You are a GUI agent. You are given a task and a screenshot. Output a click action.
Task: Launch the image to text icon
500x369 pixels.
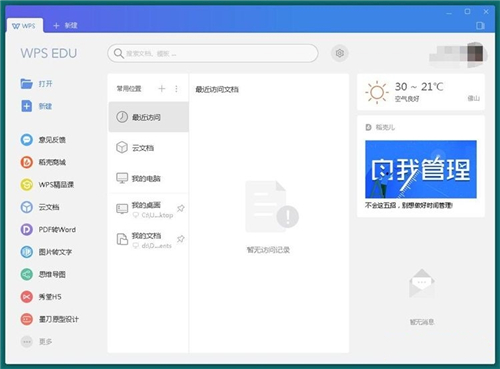point(27,252)
